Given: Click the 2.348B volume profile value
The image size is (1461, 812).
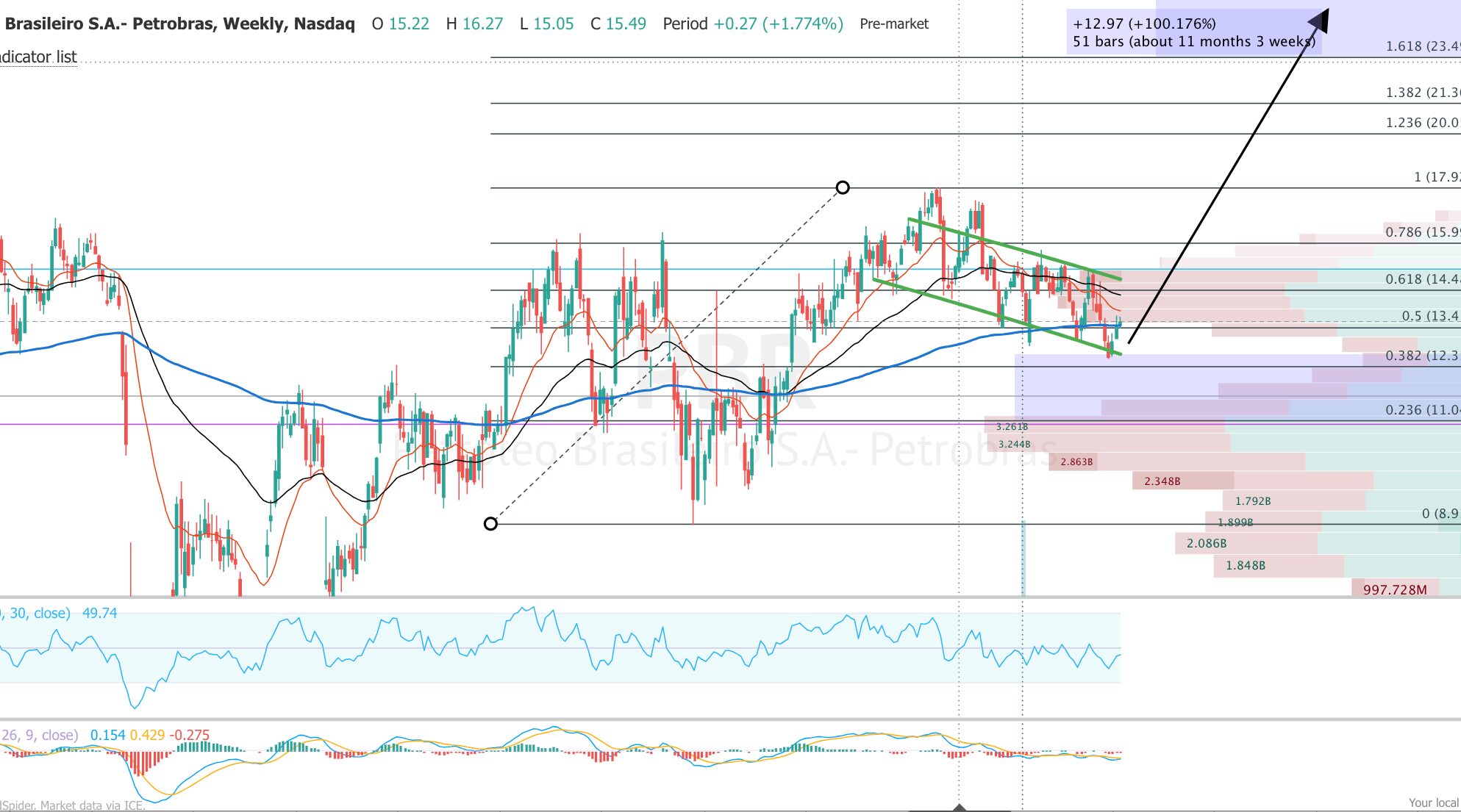Looking at the screenshot, I should (1162, 481).
